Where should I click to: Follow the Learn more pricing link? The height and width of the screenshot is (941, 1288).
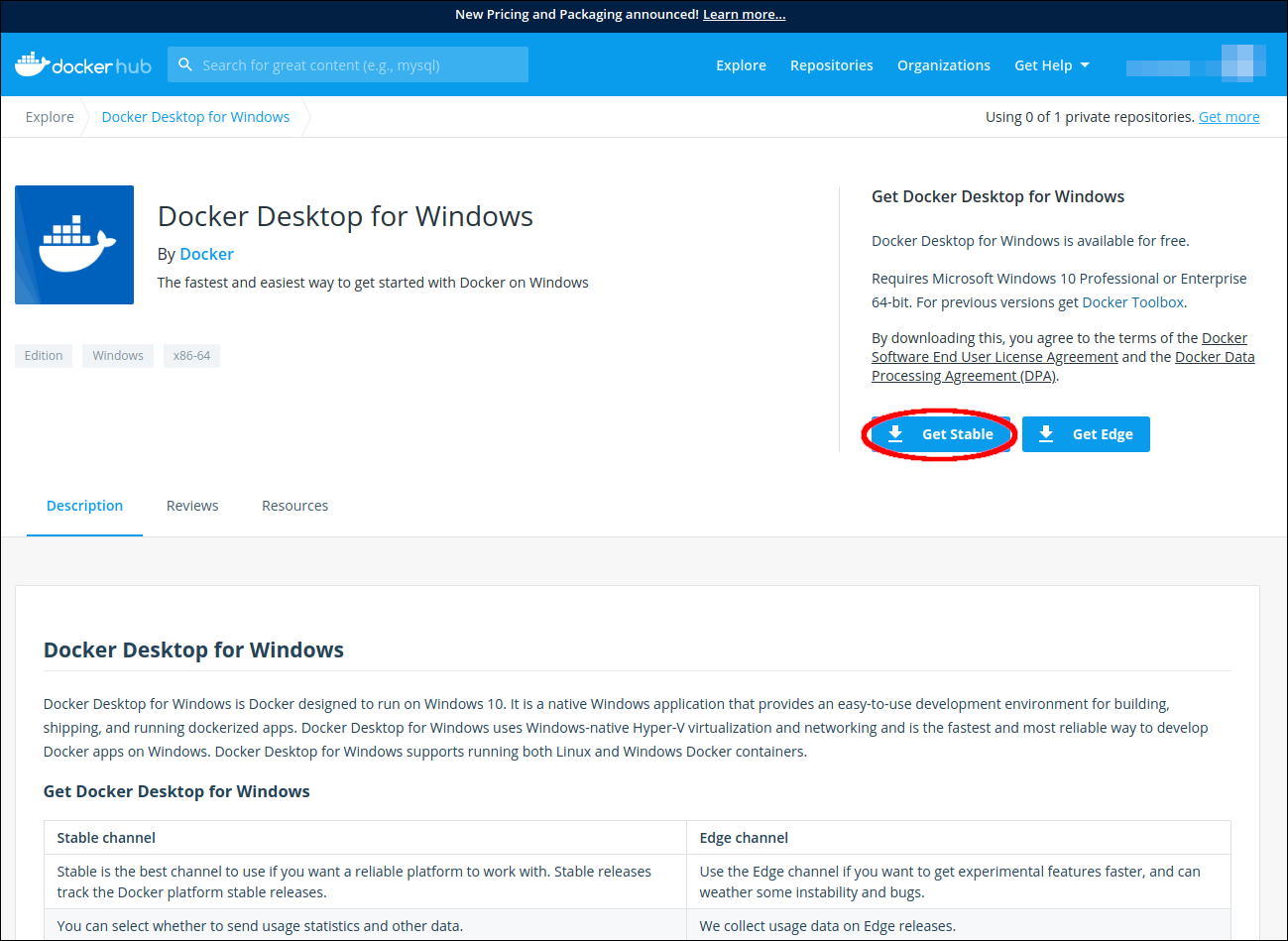point(745,15)
